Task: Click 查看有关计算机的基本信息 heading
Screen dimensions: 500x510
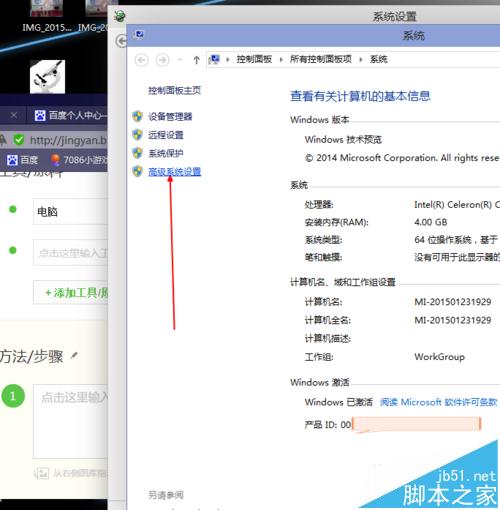Action: click(360, 96)
